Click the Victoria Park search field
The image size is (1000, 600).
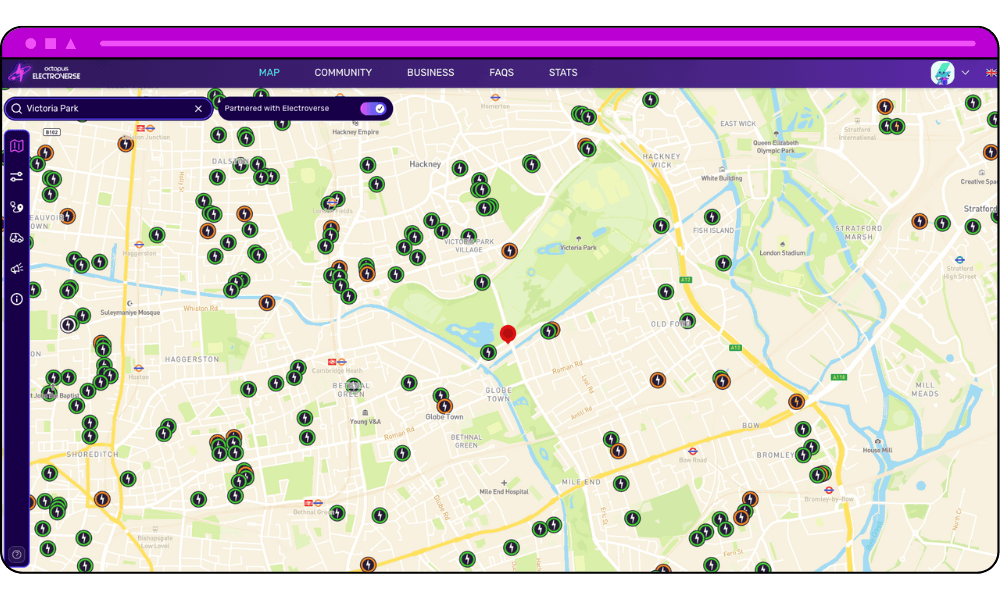click(x=105, y=108)
